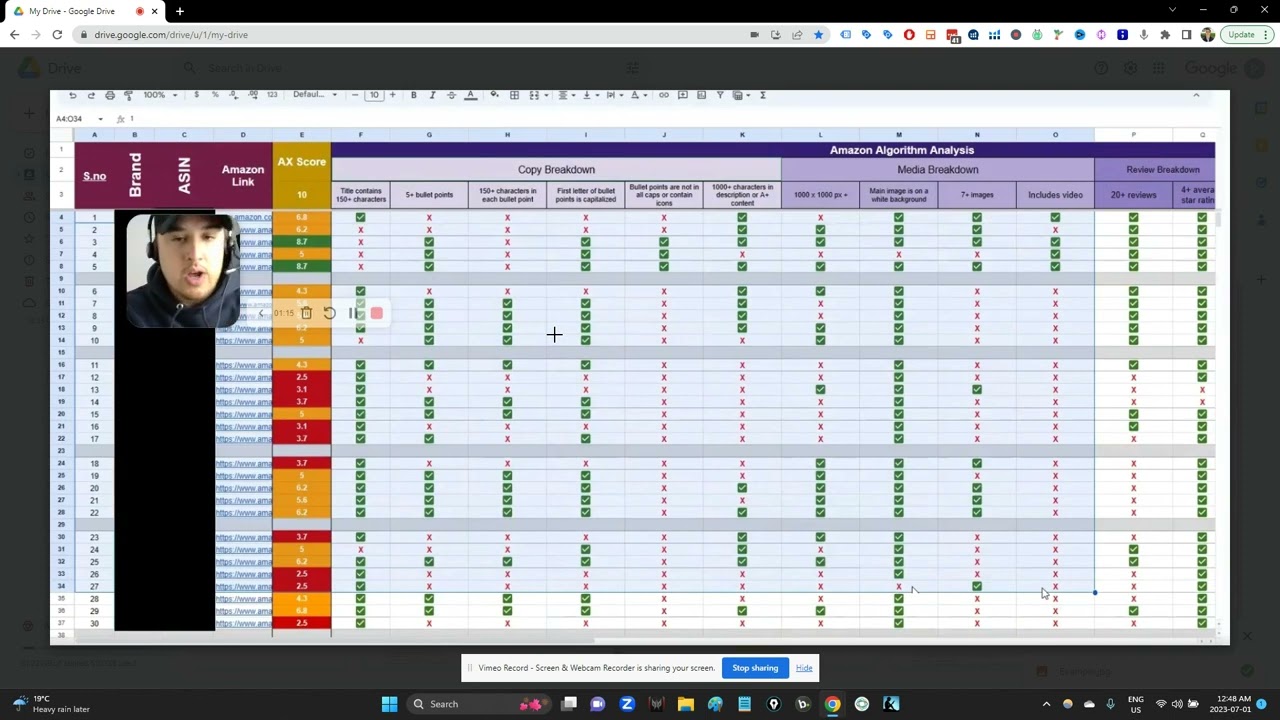Click the Stop sharing button
1280x720 pixels.
point(755,668)
